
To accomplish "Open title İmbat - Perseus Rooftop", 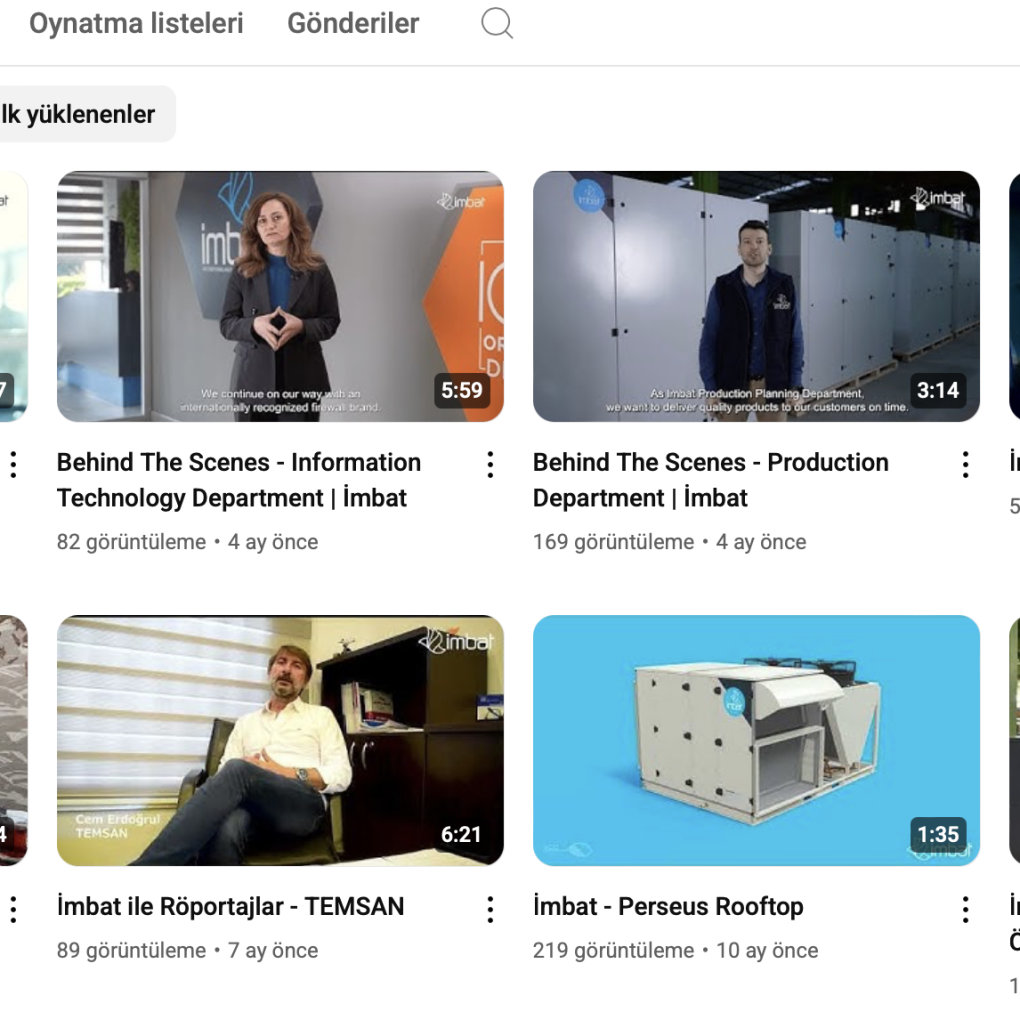I will tap(668, 906).
